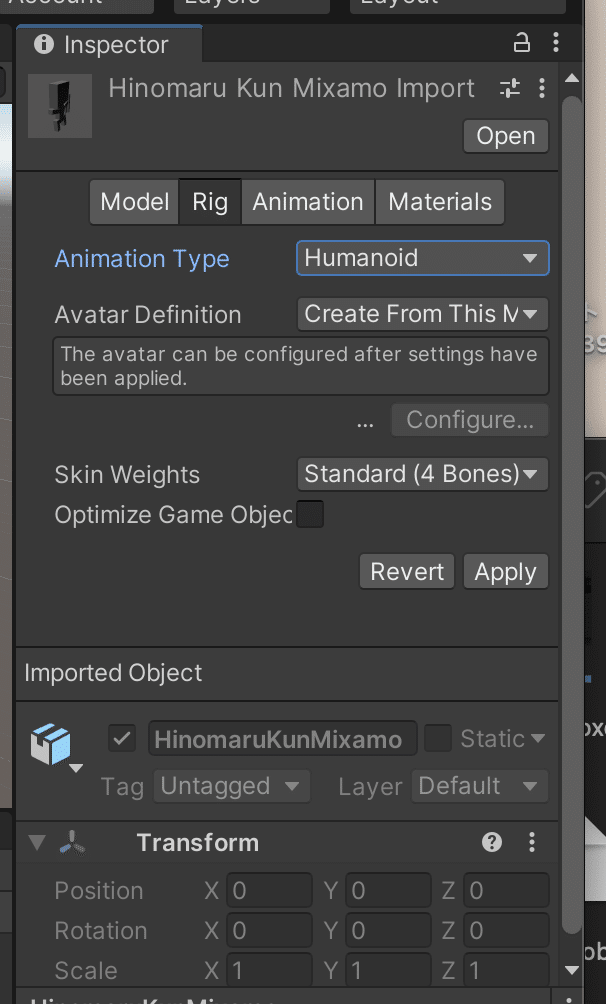Toggle HinomaruKunMixamo active checkbox
Viewport: 606px width, 1004px height.
click(x=122, y=738)
